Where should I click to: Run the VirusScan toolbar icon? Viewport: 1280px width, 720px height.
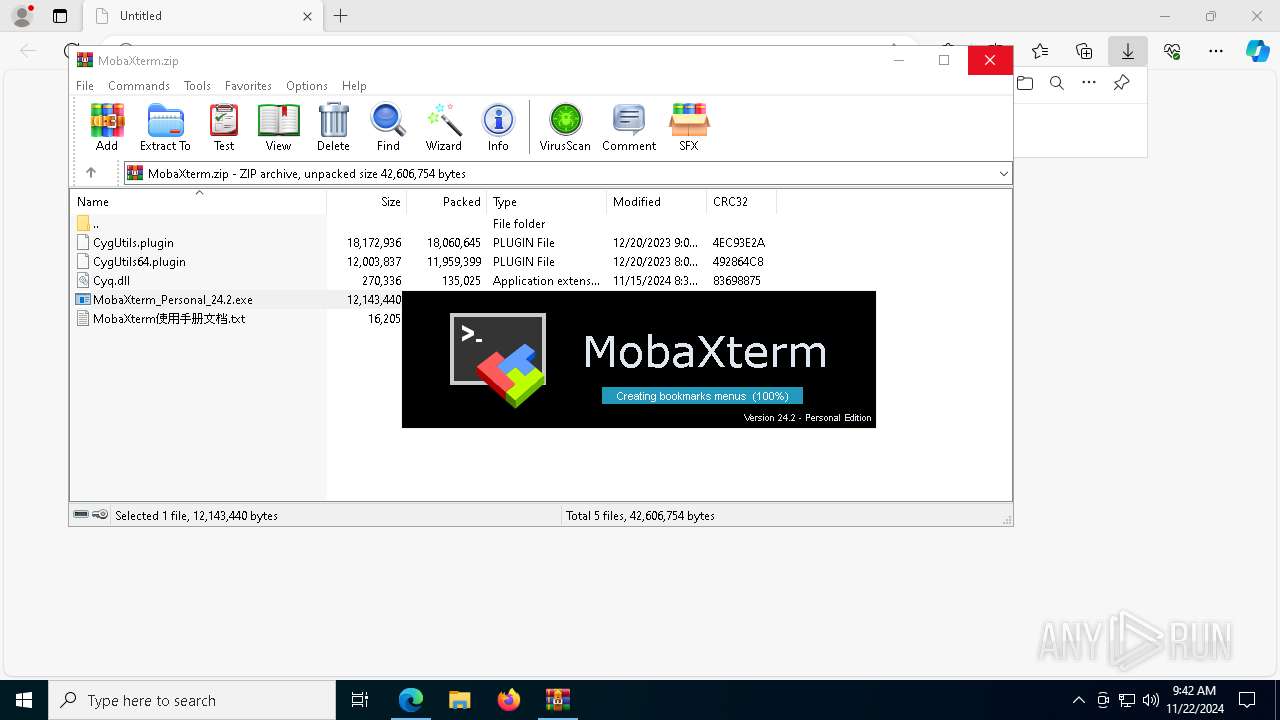565,127
